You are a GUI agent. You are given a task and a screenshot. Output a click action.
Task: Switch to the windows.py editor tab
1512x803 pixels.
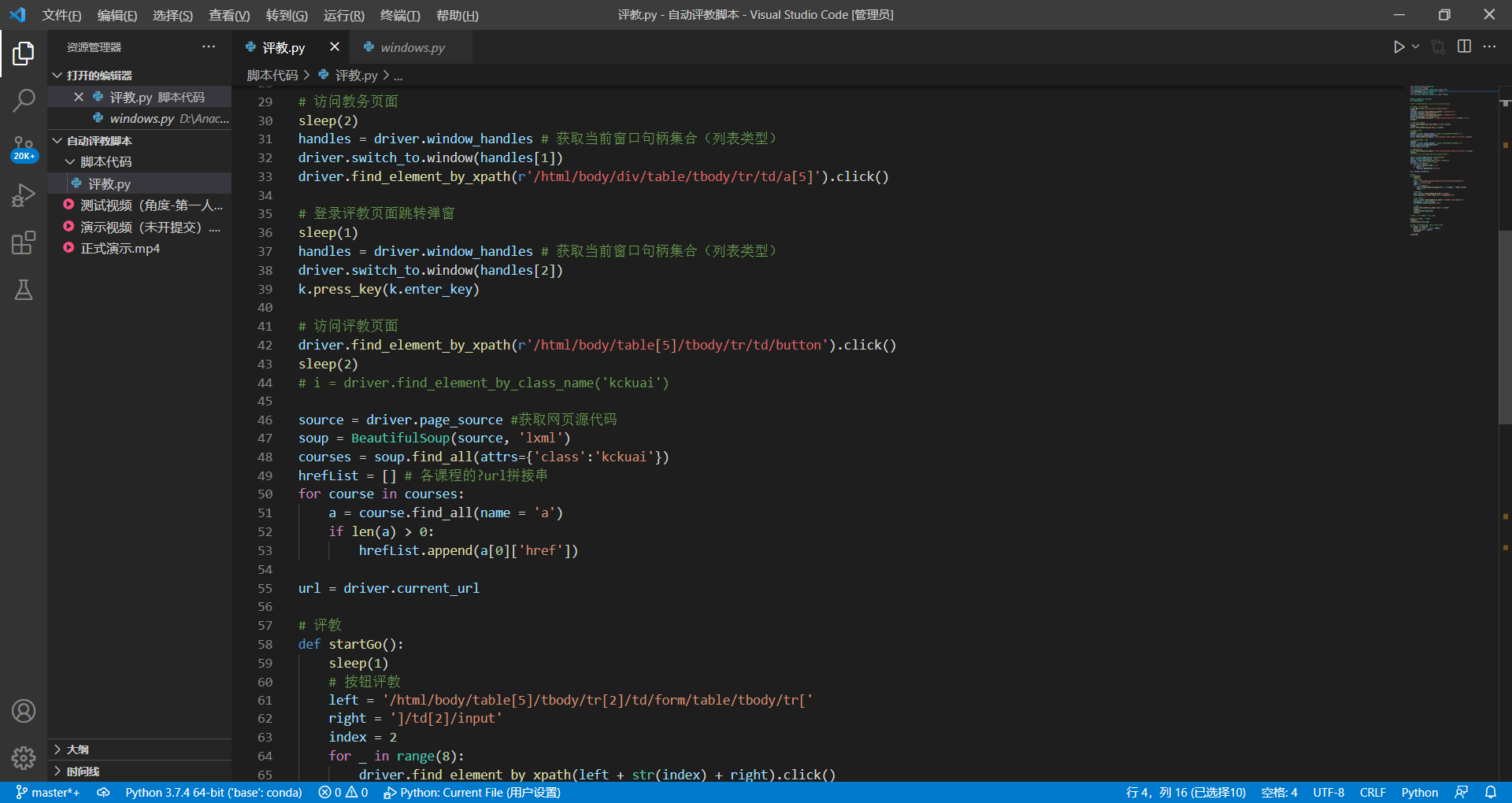(409, 47)
